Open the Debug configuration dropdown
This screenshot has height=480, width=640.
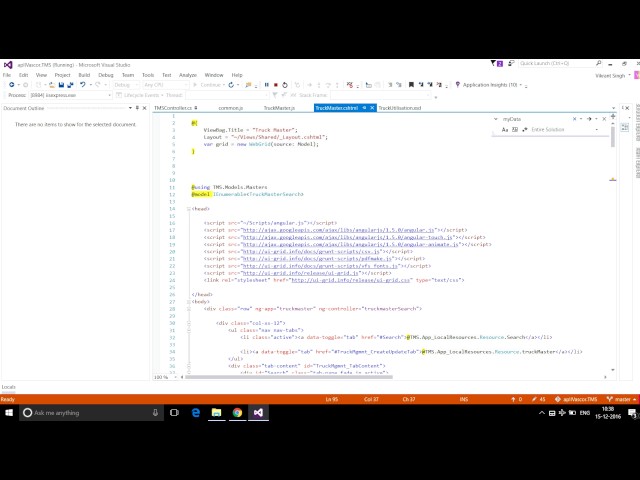125,85
